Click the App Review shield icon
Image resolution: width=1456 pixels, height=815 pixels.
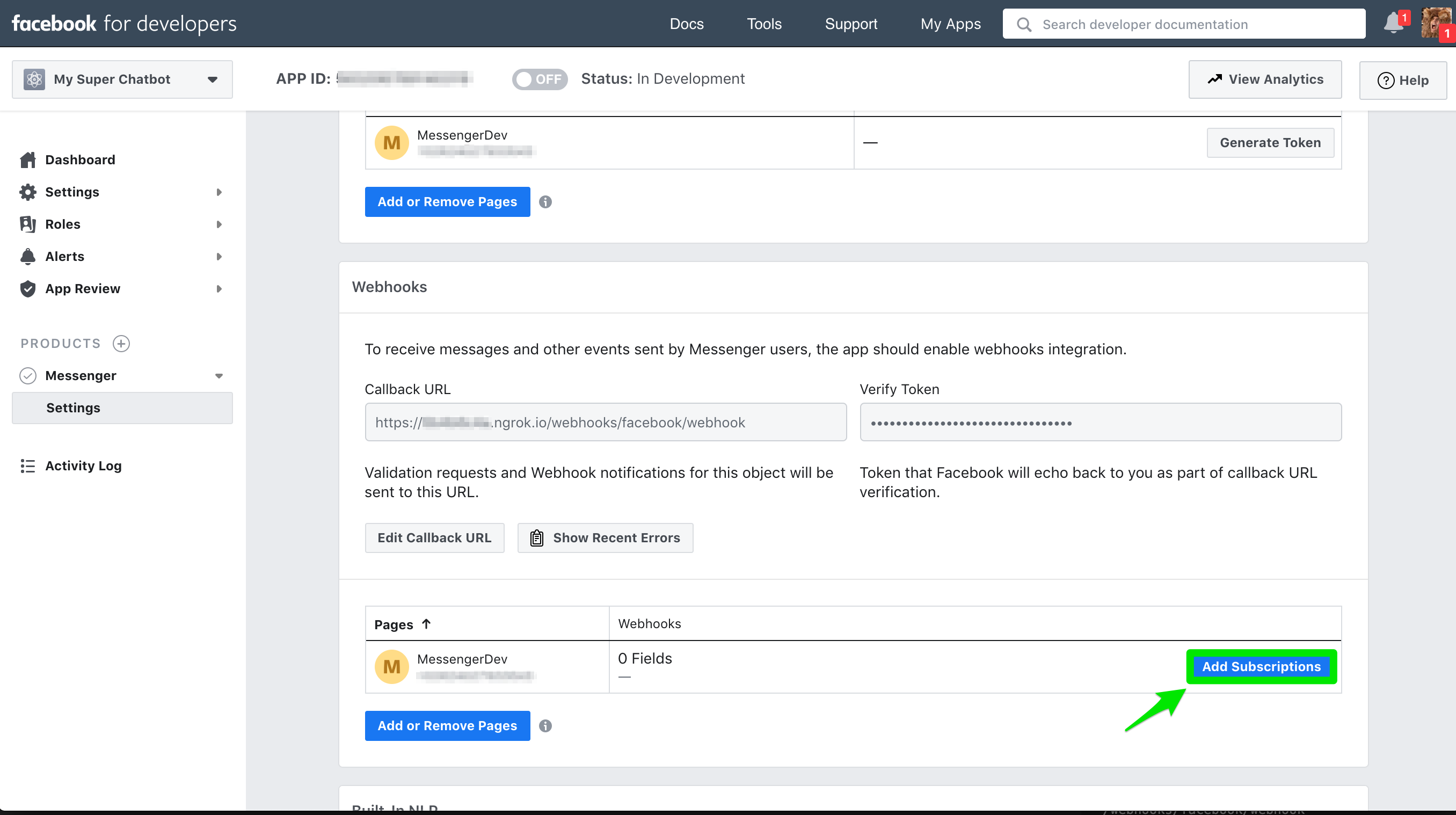tap(28, 289)
